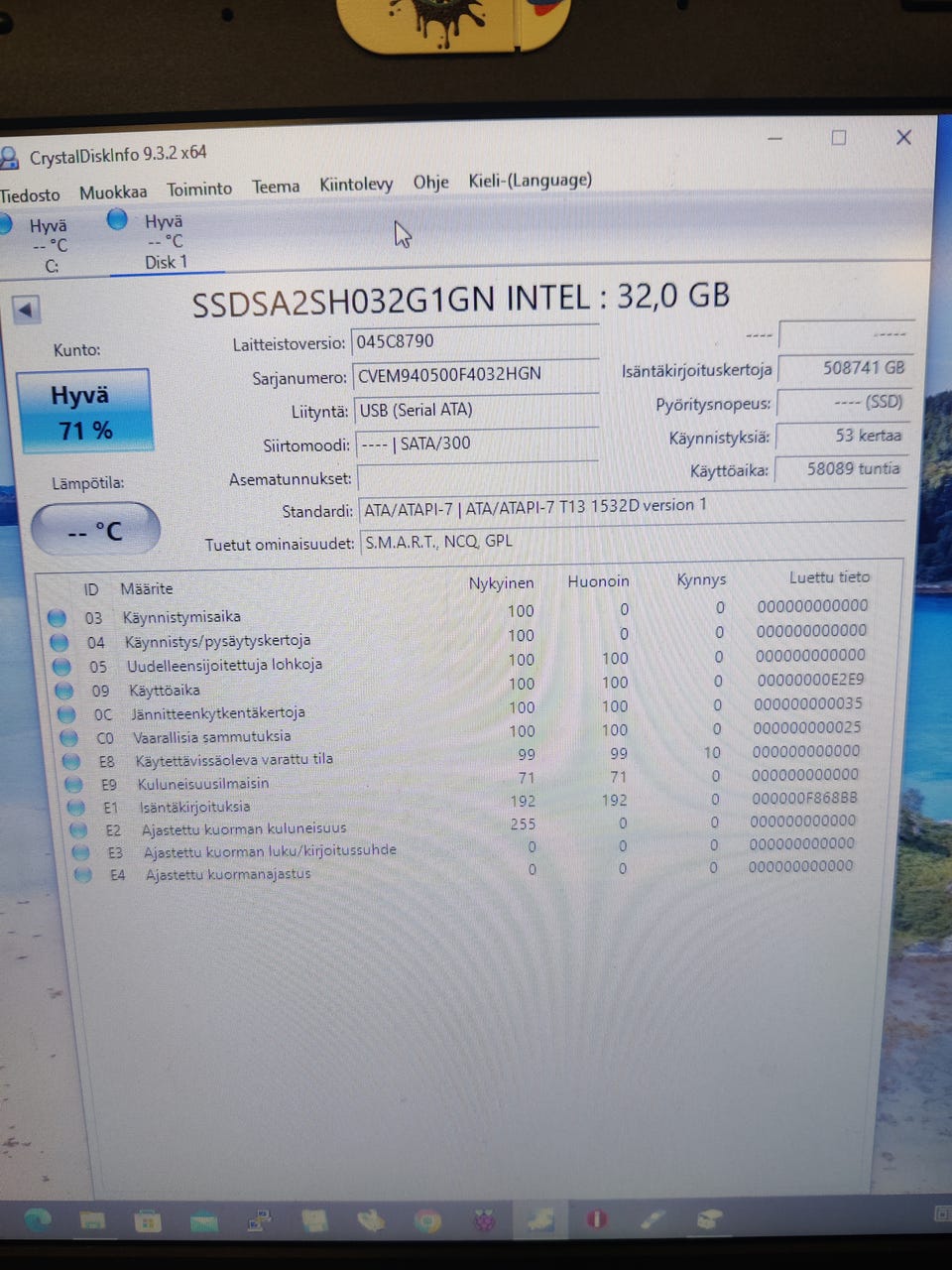Click the status circle for attribute E8

click(x=71, y=762)
